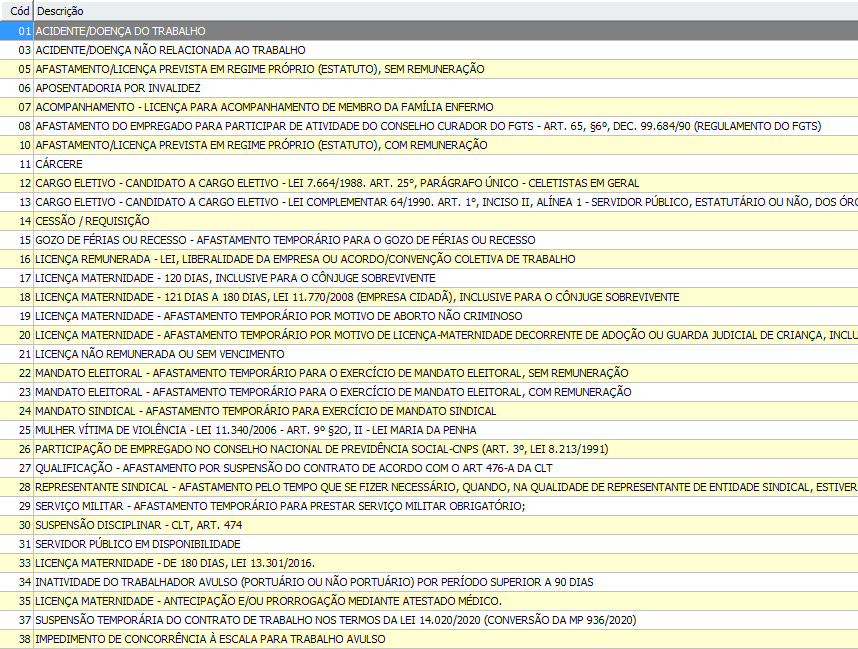Select row ACIDENTE/DOENÇA NÃO RELACIONADA AO TRABALHO
The width and height of the screenshot is (858, 649).
coord(429,50)
